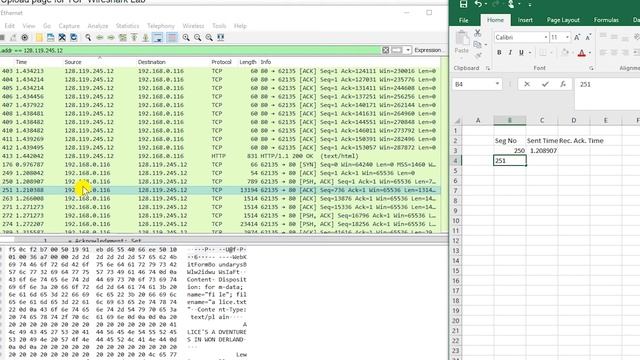Save the Excel workbook

[463, 4]
